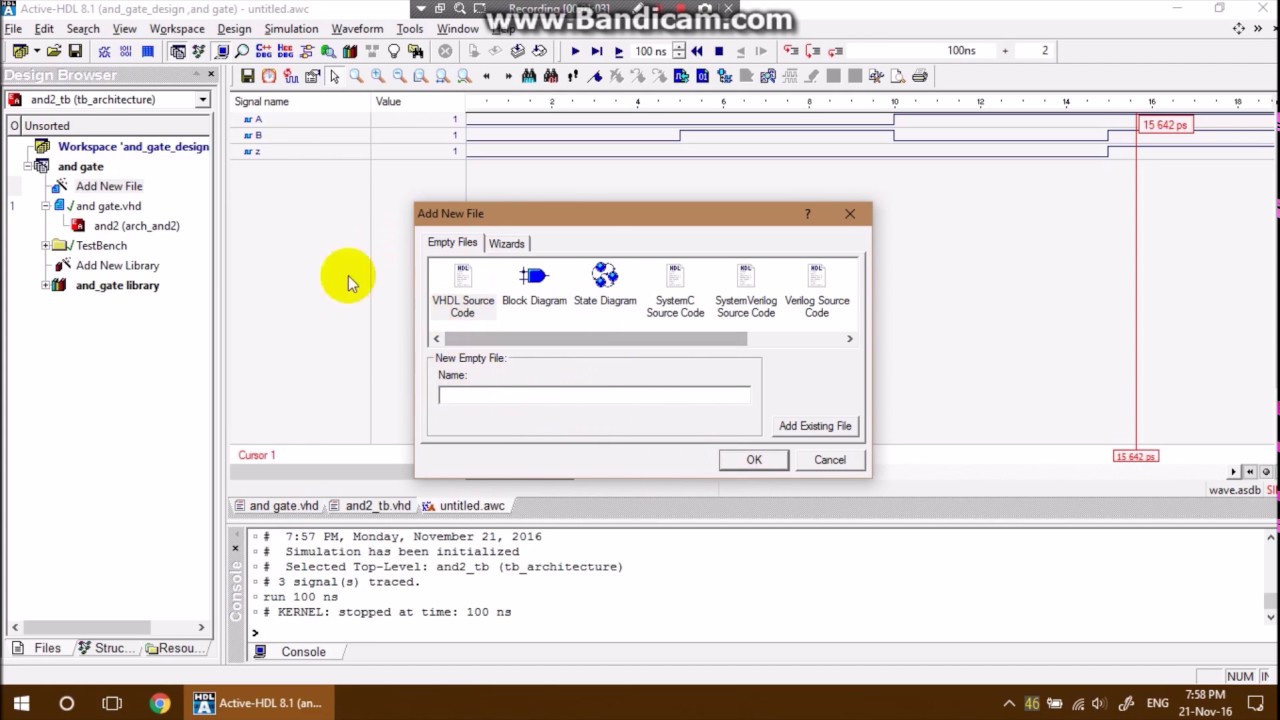Expand the TestBench folder node
Image resolution: width=1280 pixels, height=720 pixels.
(45, 245)
